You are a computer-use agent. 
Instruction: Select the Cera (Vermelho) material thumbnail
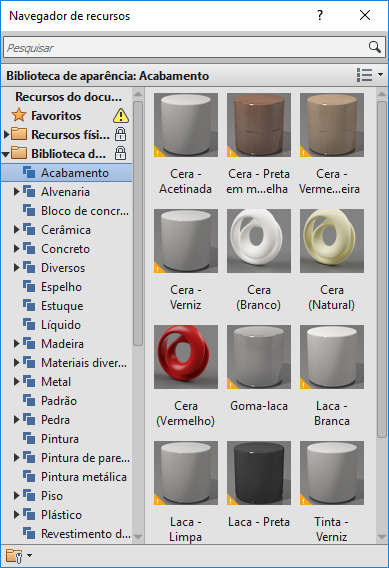[186, 357]
